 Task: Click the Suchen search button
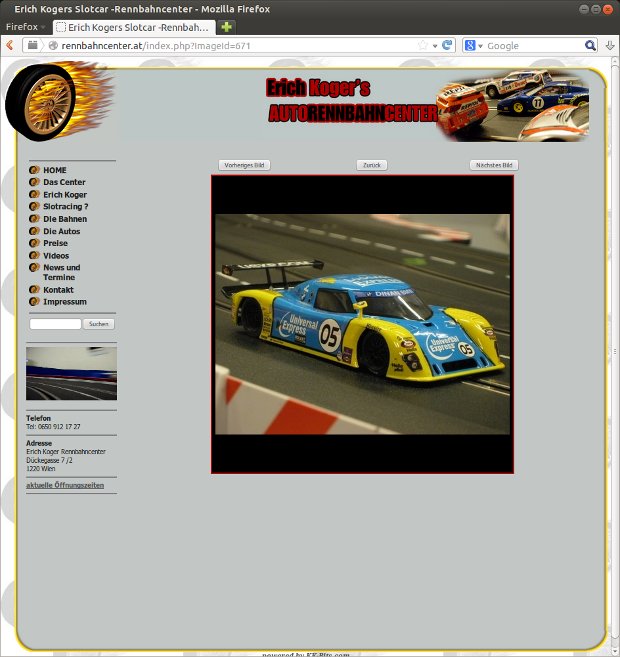(x=98, y=324)
